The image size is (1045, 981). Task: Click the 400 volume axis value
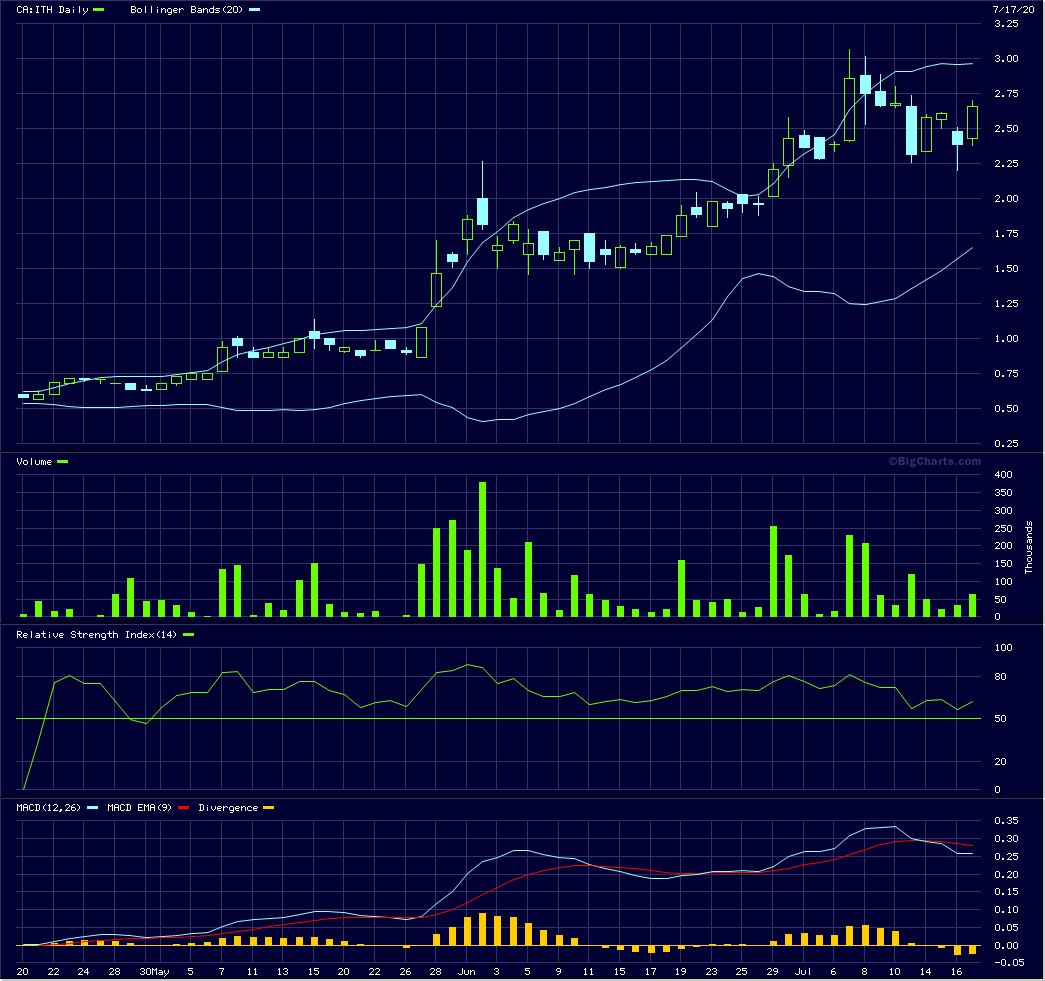point(1003,475)
